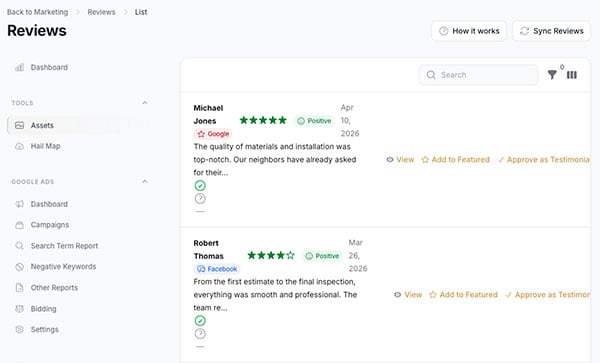Click question mark icon under Michael Jones review
The height and width of the screenshot is (363, 600).
pos(200,199)
